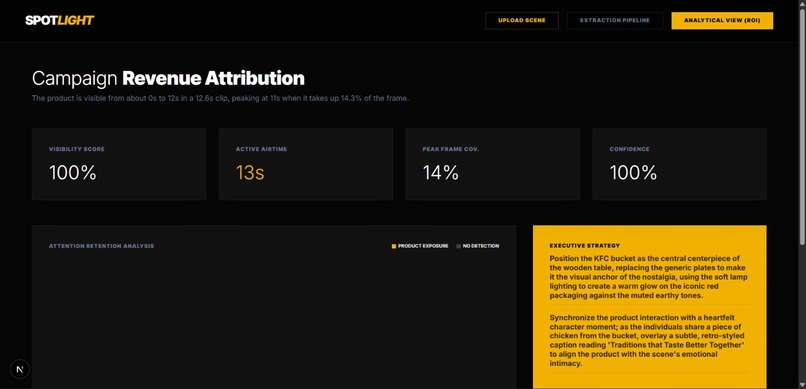Click the Product Exposure legend text
The height and width of the screenshot is (389, 806).
423,246
